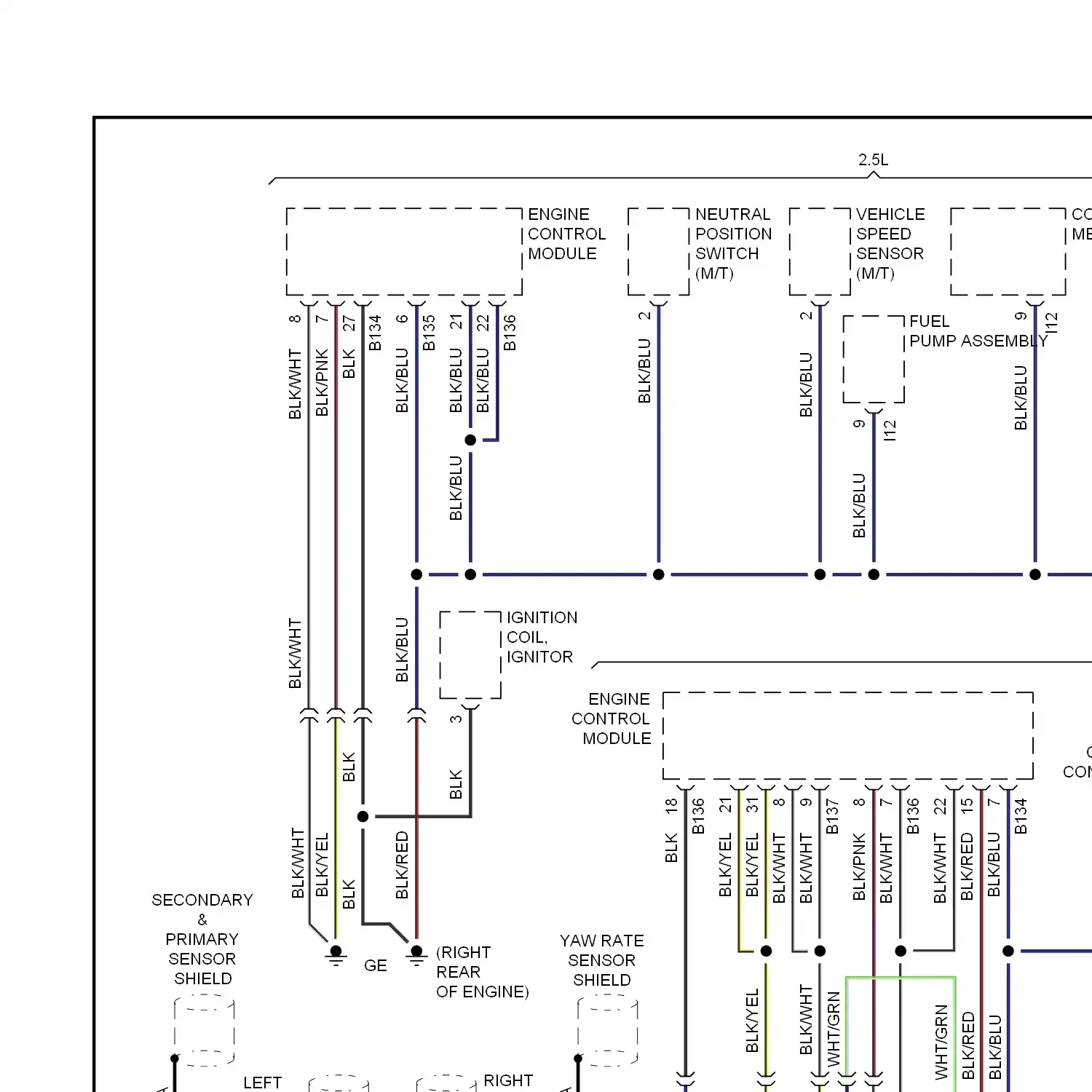
Task: Click the 2.5L label at the top
Action: point(873,159)
